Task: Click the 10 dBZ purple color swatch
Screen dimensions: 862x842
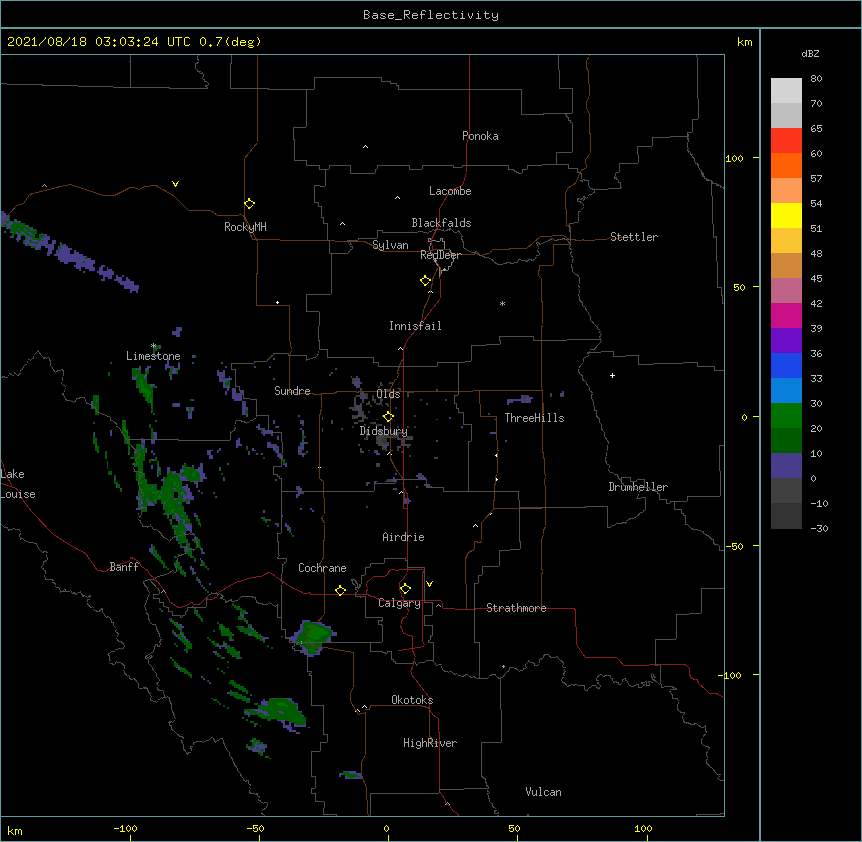Action: coord(786,466)
